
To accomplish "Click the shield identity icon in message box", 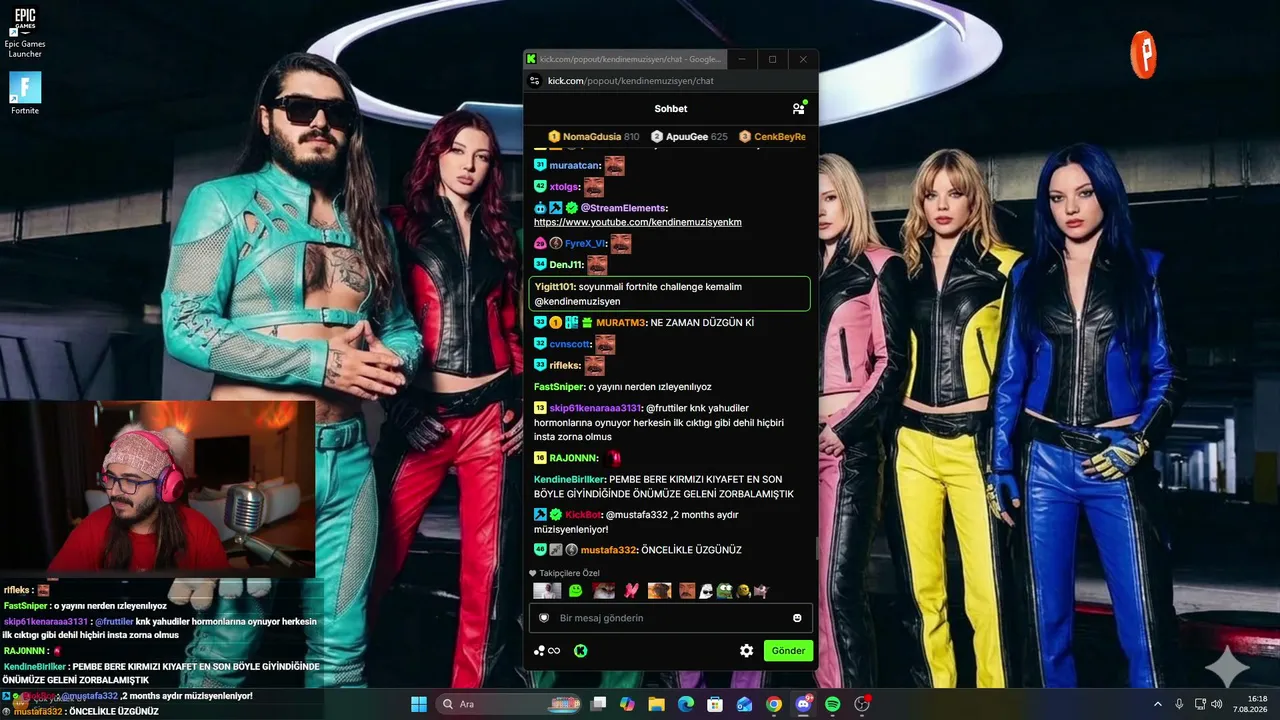I will pos(544,618).
